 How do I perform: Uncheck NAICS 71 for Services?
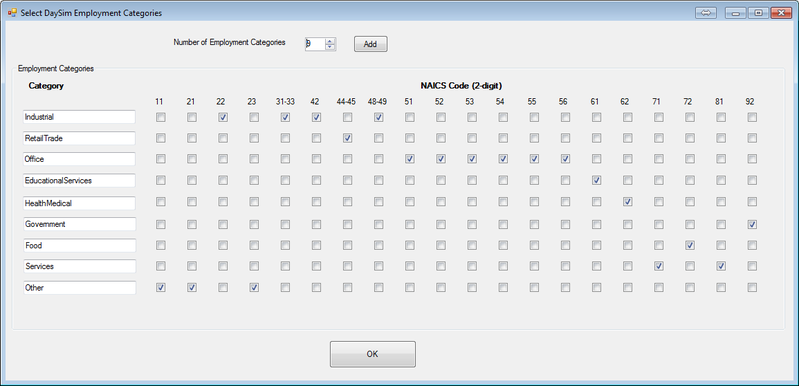pyautogui.click(x=658, y=266)
